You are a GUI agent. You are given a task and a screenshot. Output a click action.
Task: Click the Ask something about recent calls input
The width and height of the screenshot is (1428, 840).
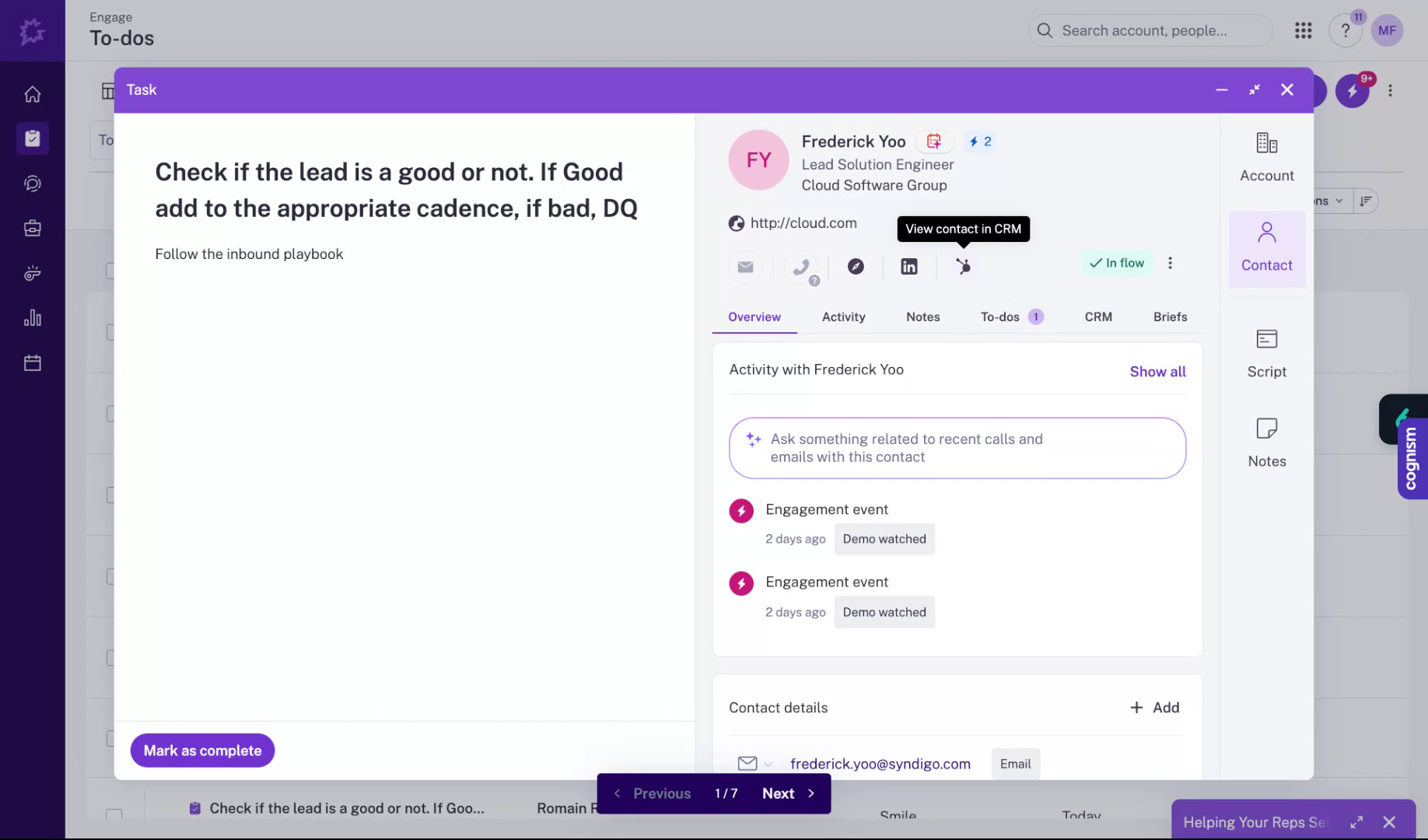coord(957,448)
